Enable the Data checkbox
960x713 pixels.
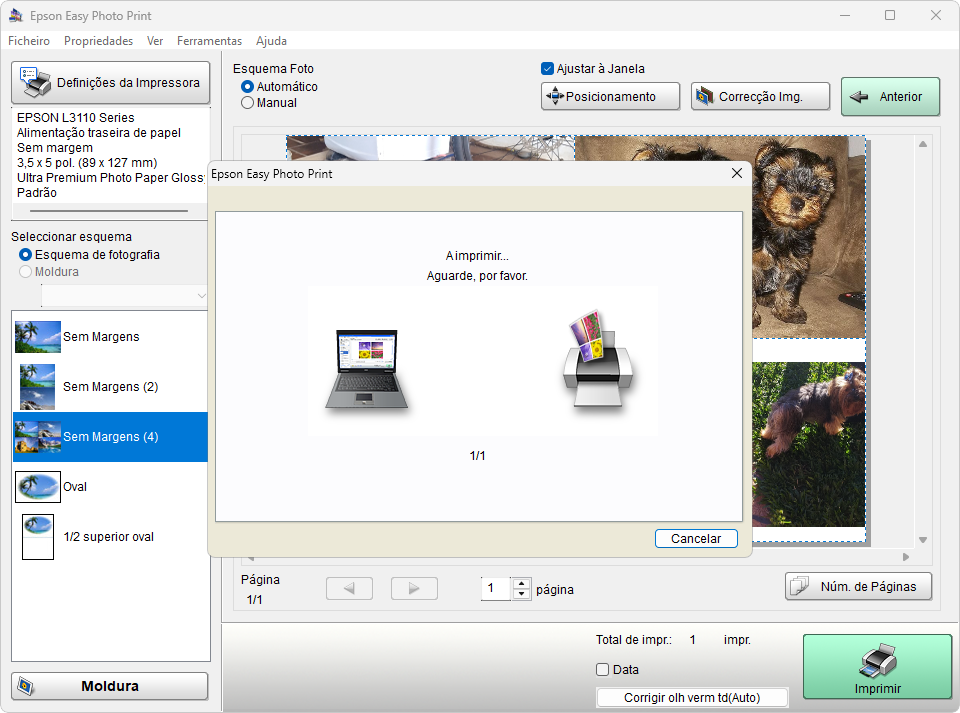pyautogui.click(x=602, y=670)
